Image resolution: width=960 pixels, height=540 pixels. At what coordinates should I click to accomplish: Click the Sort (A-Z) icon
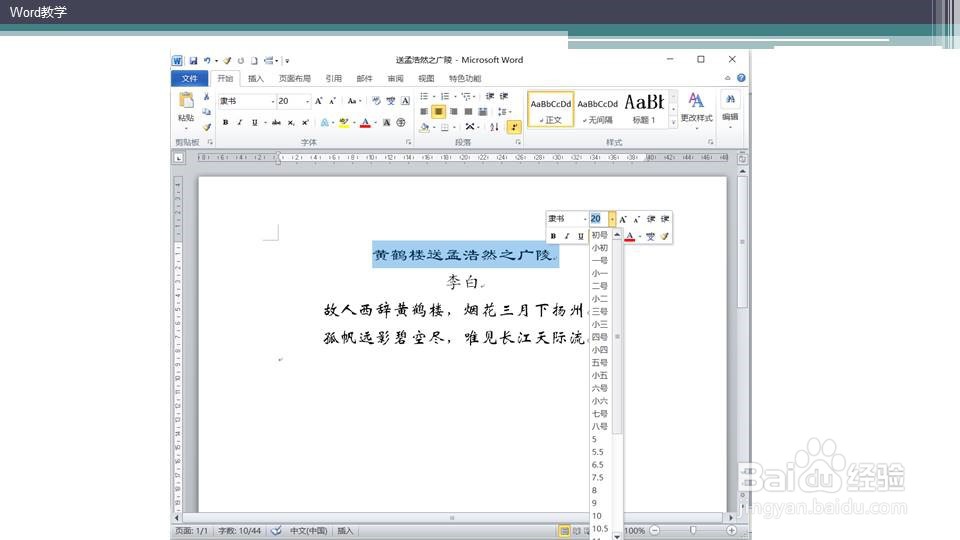click(494, 127)
